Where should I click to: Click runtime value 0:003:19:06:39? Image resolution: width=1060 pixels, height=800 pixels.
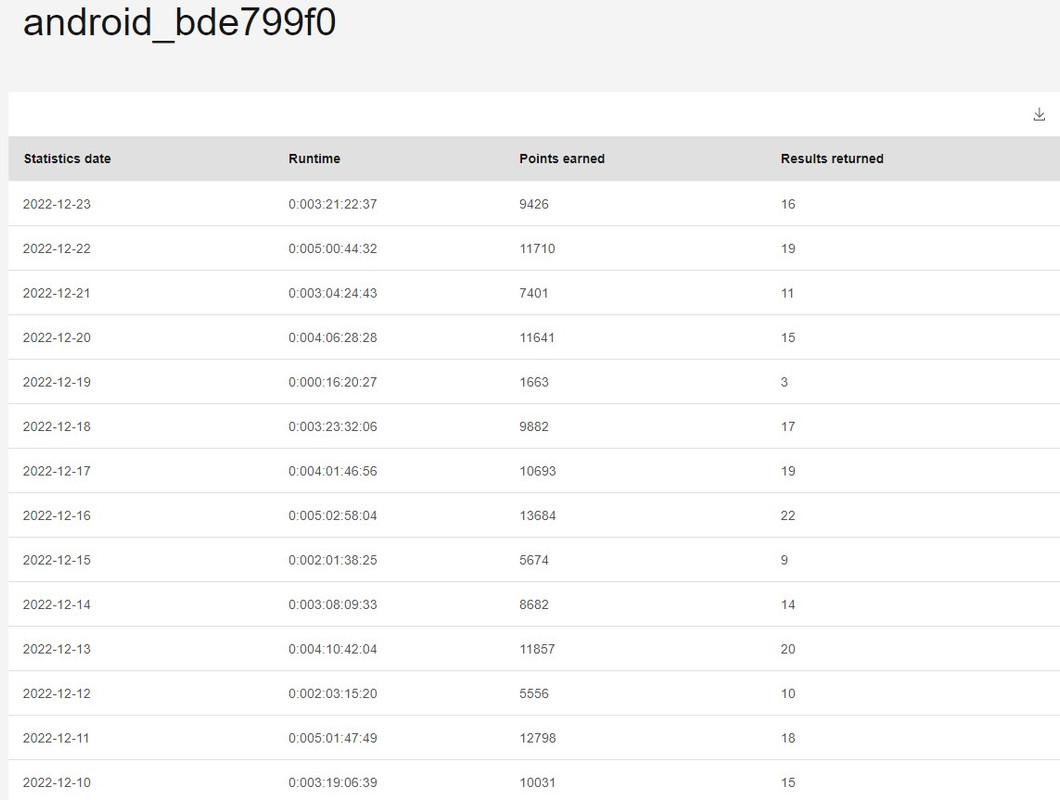tap(333, 782)
